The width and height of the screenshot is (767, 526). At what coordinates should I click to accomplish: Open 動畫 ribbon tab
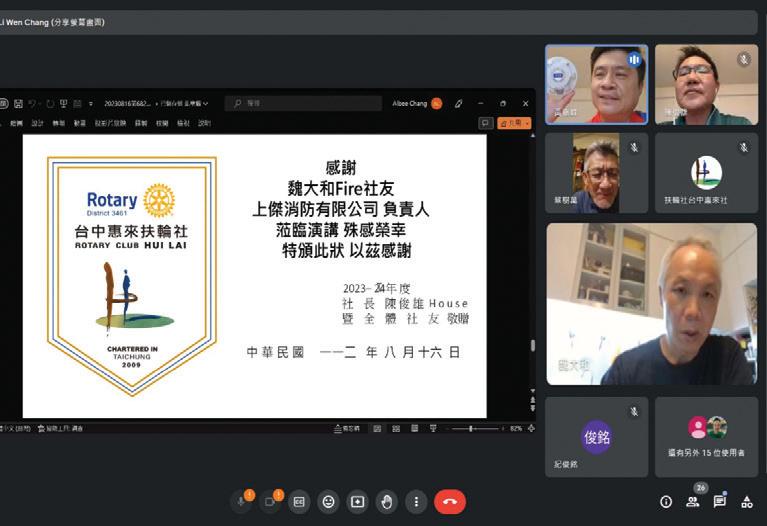click(x=80, y=123)
